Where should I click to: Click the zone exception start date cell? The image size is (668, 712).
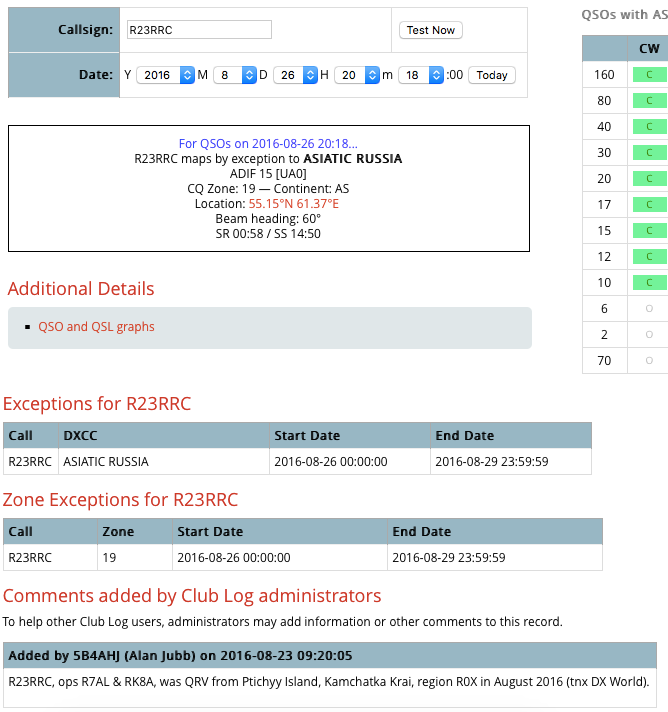(280, 558)
